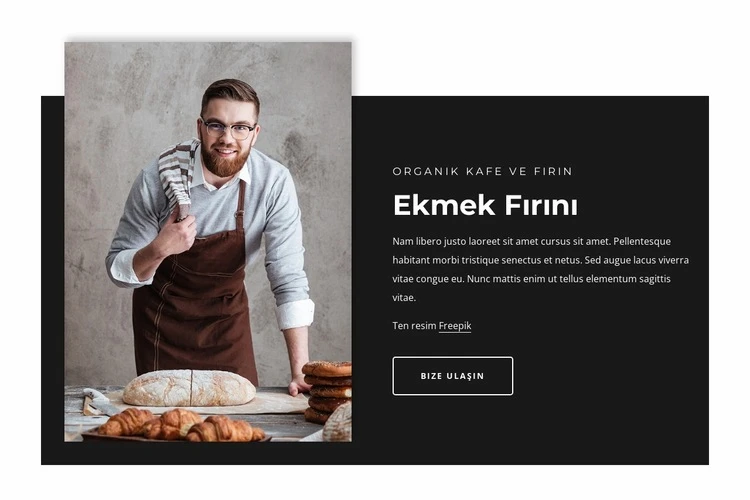Click the paragraph's final word vitae
This screenshot has width=750, height=500.
404,298
